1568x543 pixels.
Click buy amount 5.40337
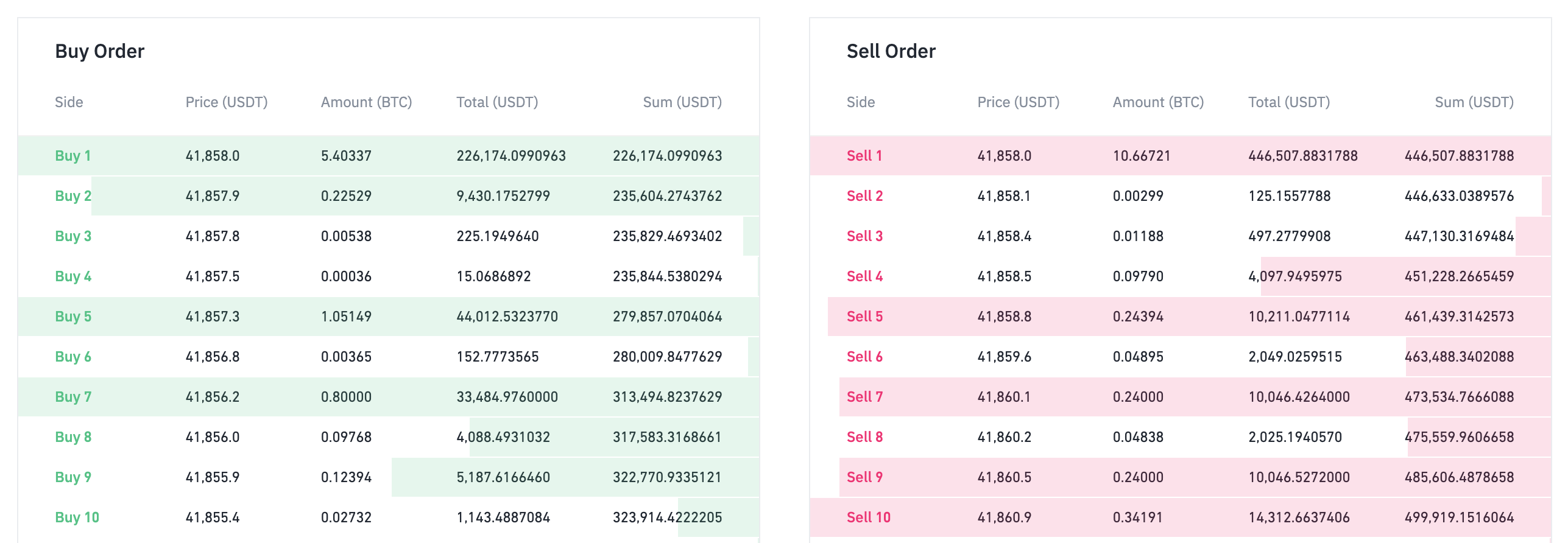coord(346,156)
